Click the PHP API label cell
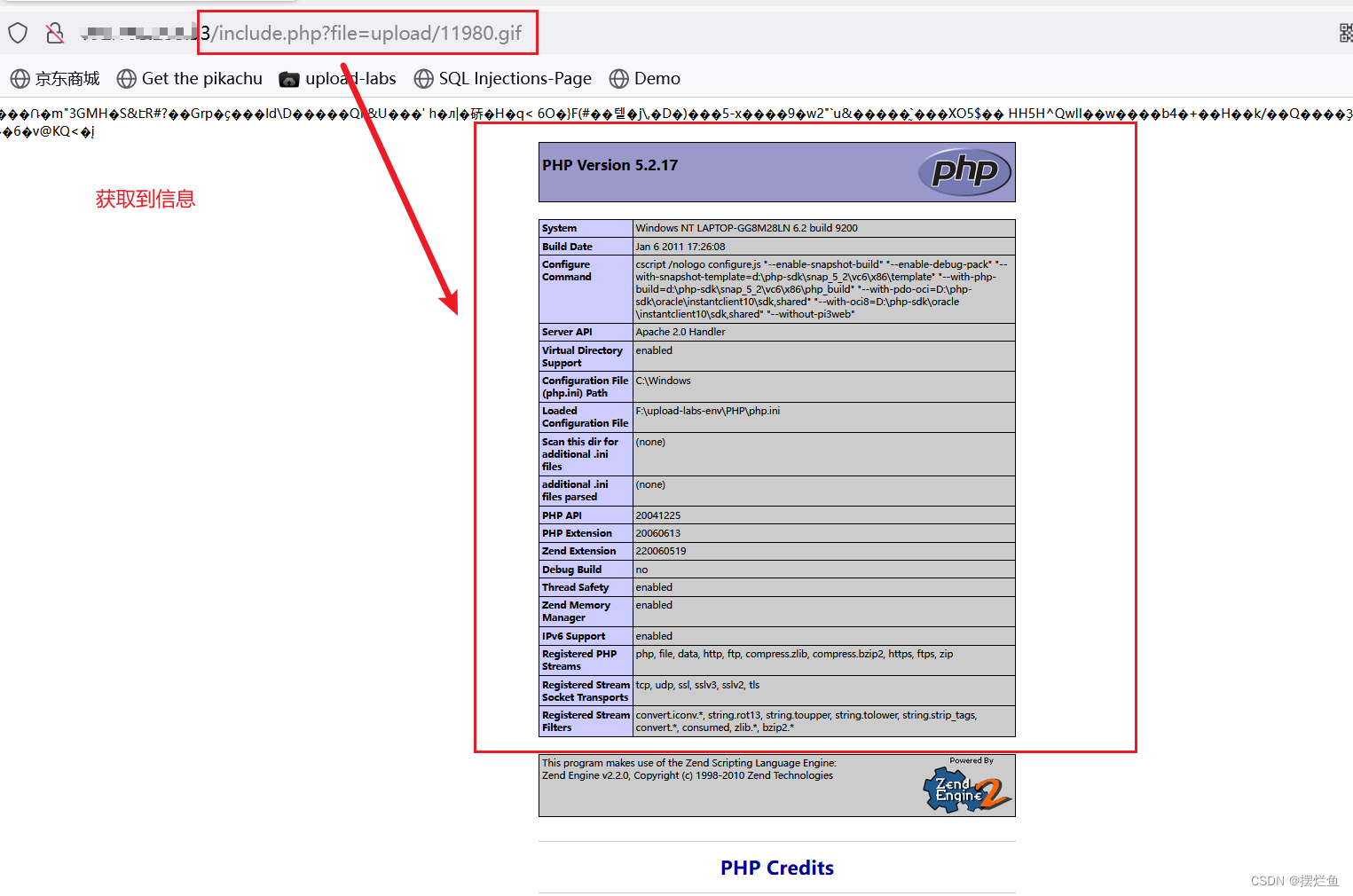This screenshot has width=1353, height=896. (586, 515)
